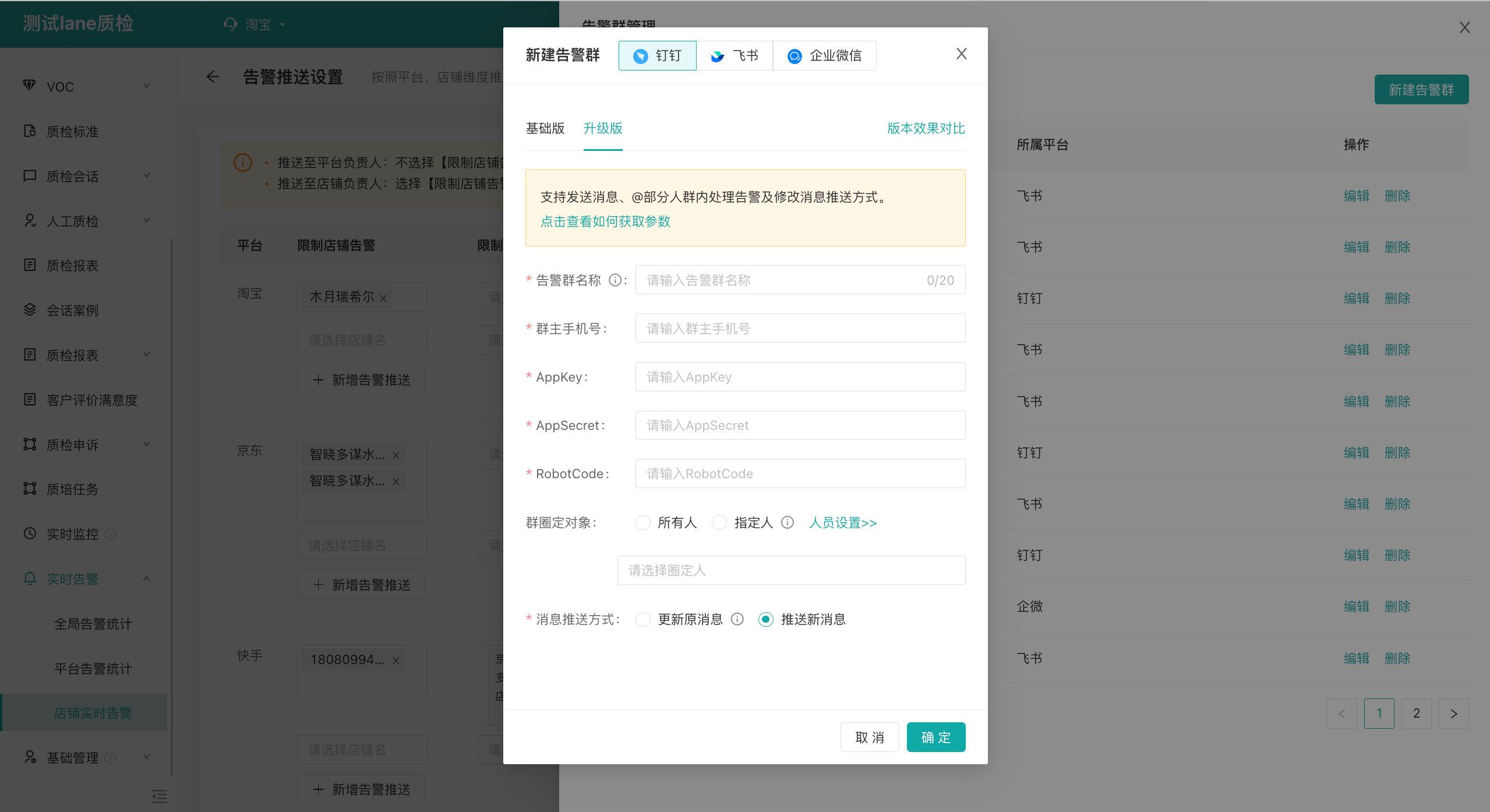Select 指定人 radio option
The height and width of the screenshot is (812, 1490).
[719, 522]
